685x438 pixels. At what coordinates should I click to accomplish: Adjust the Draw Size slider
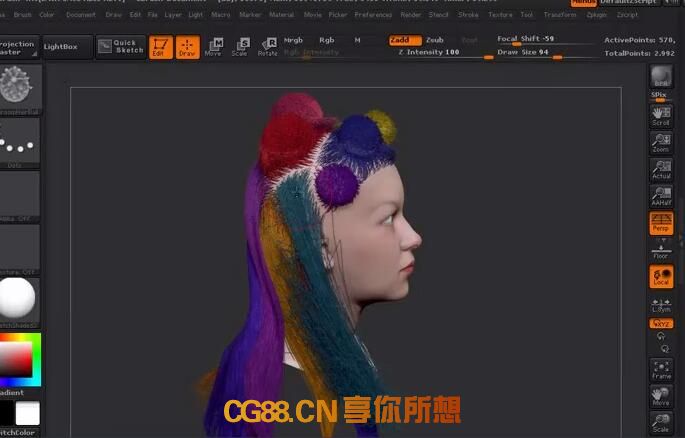[545, 53]
